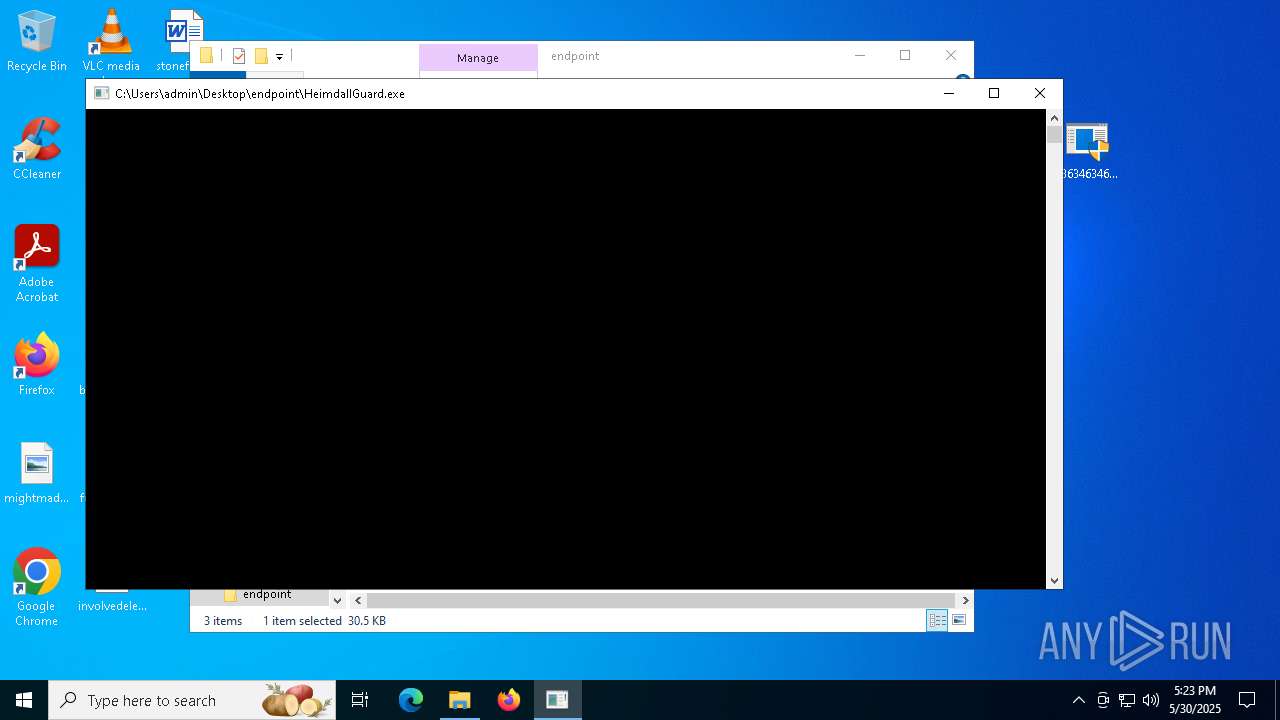Close the HeimdallGuard console window
This screenshot has height=720, width=1280.
(1040, 93)
